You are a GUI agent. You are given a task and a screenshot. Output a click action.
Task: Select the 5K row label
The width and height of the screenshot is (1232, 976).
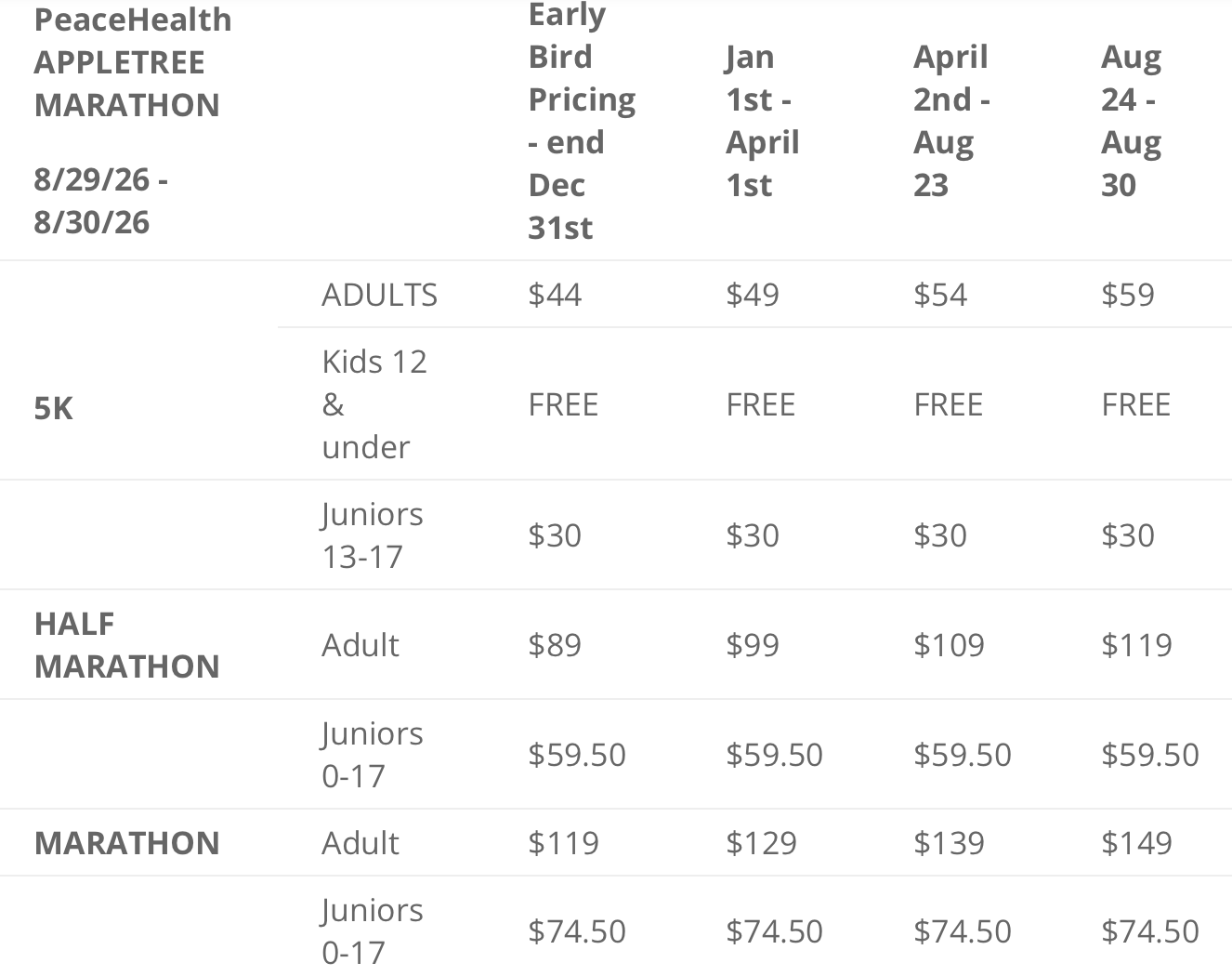54,408
